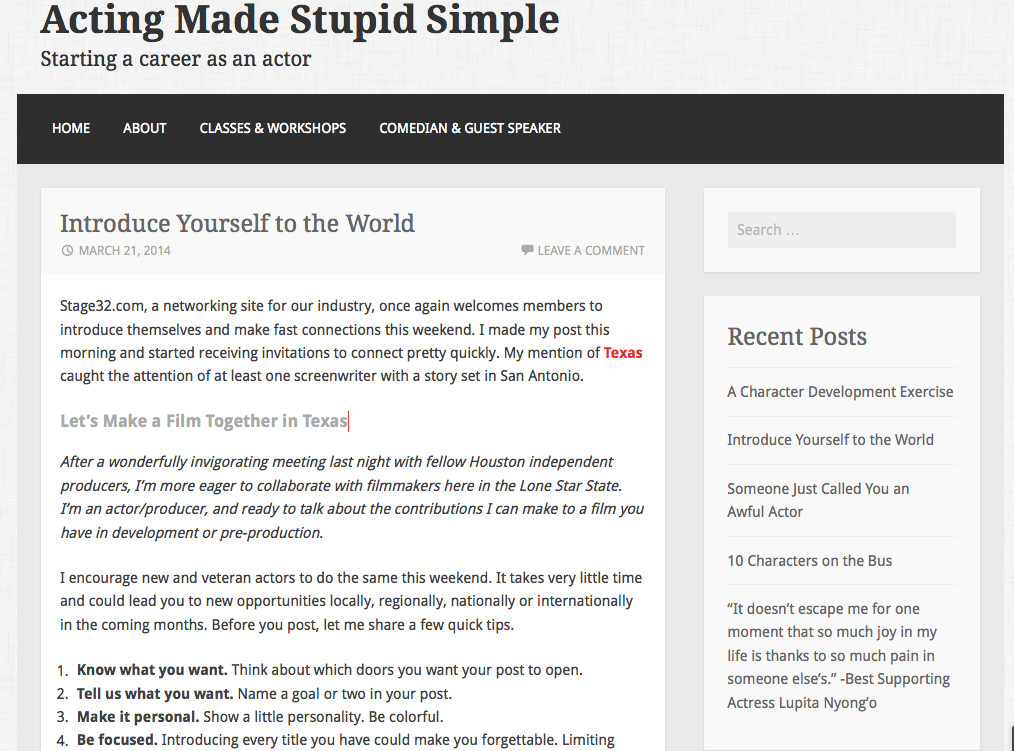This screenshot has width=1014, height=751.
Task: Go to the About page
Action: coord(145,128)
